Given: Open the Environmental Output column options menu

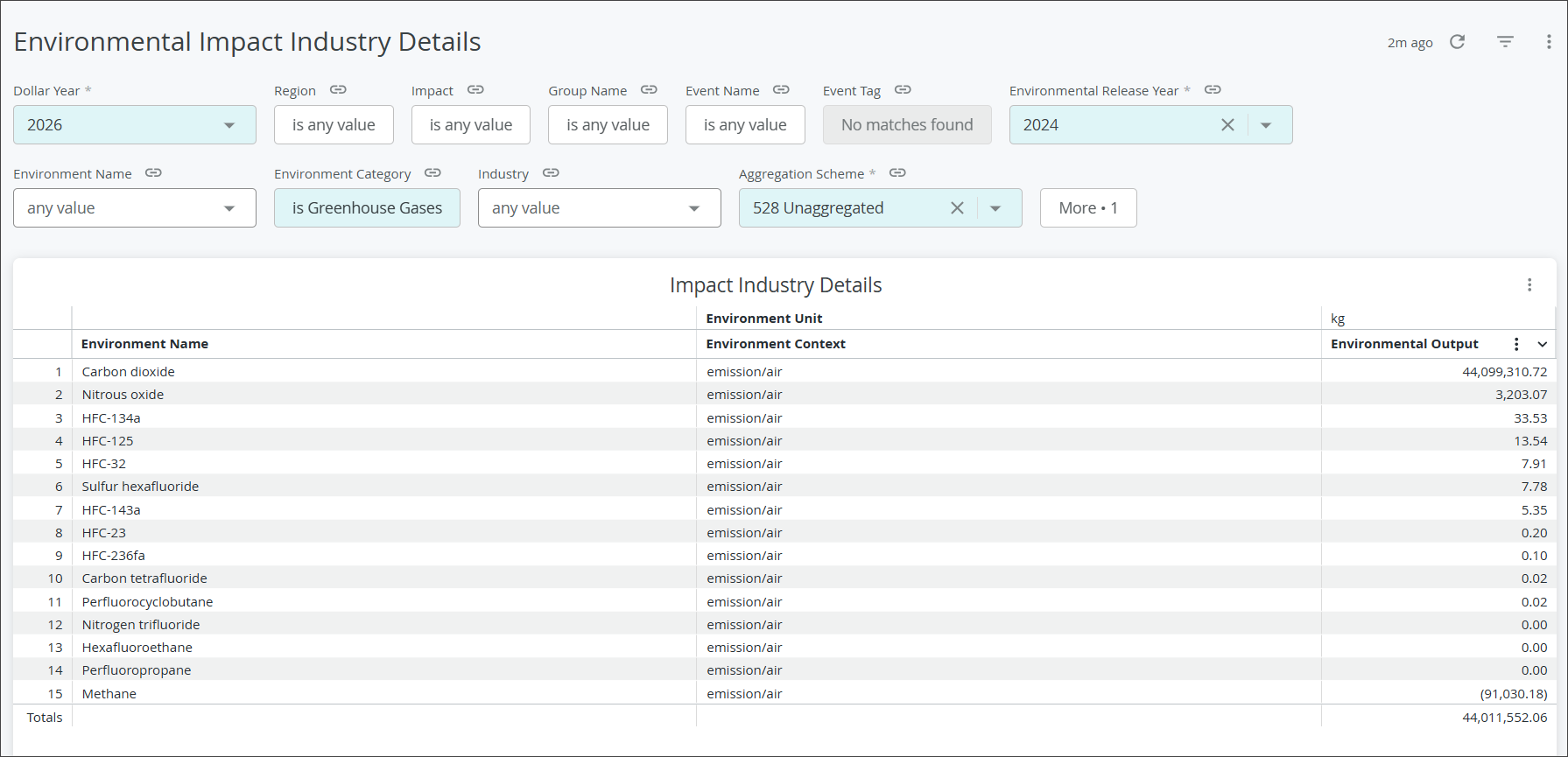Looking at the screenshot, I should coord(1516,344).
